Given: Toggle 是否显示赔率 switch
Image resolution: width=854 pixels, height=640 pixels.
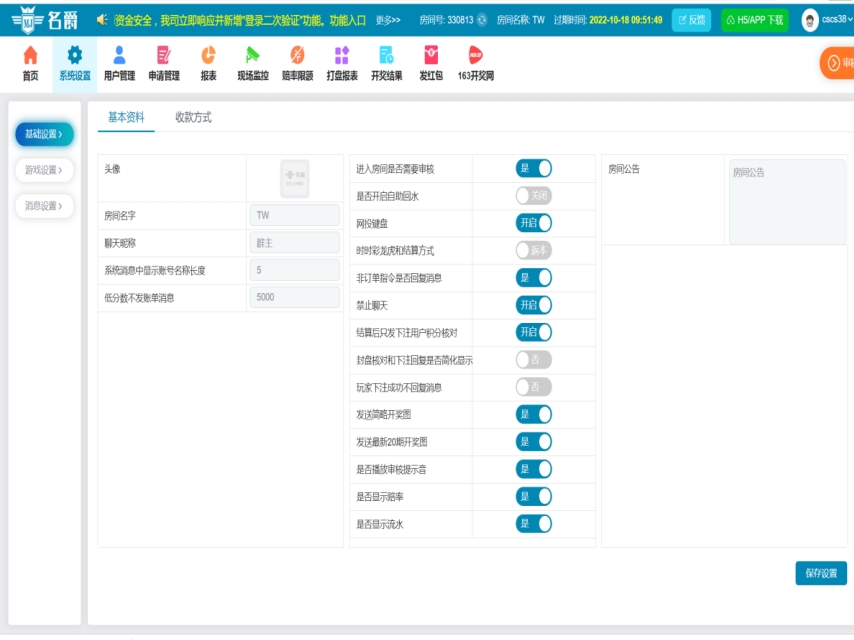Looking at the screenshot, I should click(x=534, y=496).
